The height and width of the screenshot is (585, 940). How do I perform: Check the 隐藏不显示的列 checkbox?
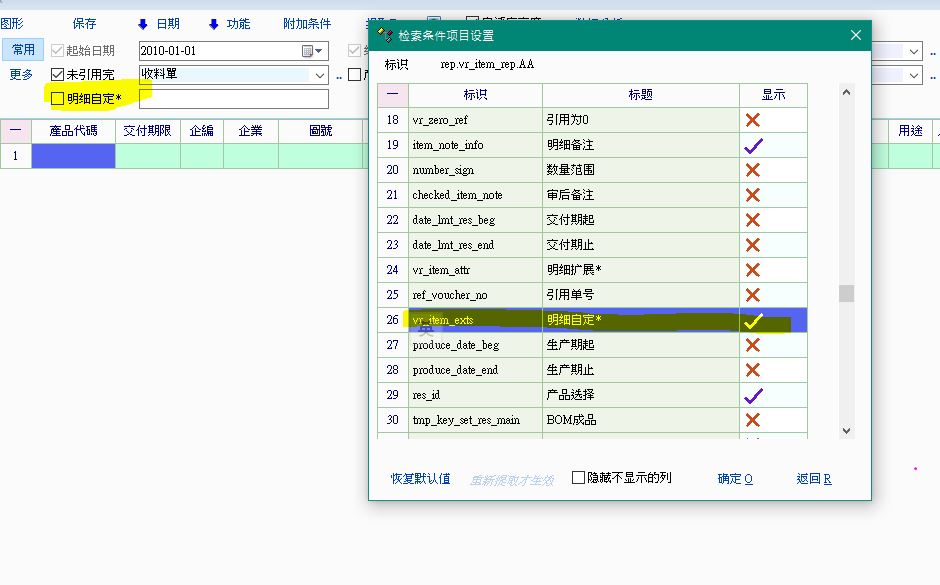578,478
